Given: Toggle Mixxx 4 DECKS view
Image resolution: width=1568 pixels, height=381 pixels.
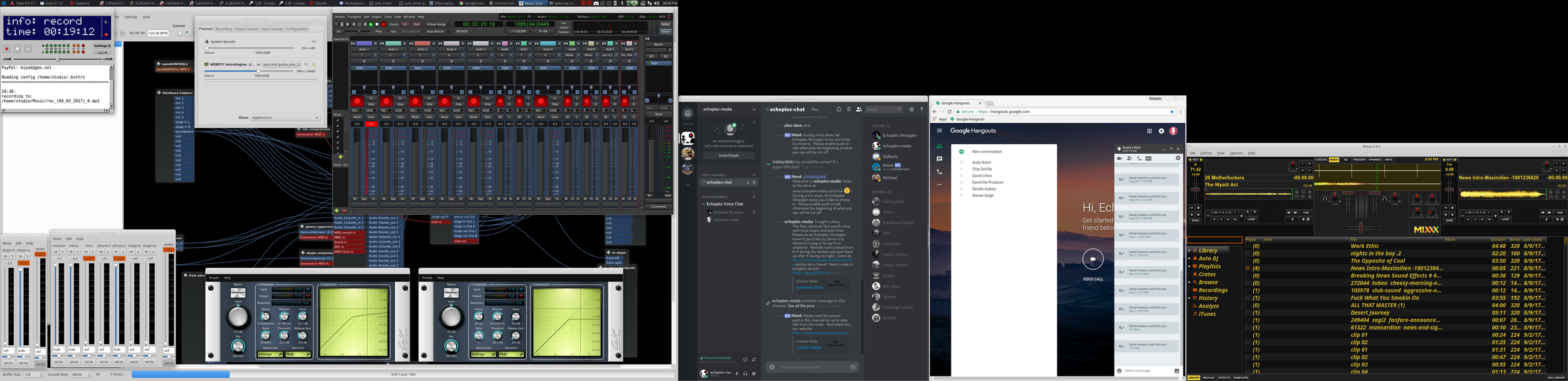Looking at the screenshot, I should 1321,160.
